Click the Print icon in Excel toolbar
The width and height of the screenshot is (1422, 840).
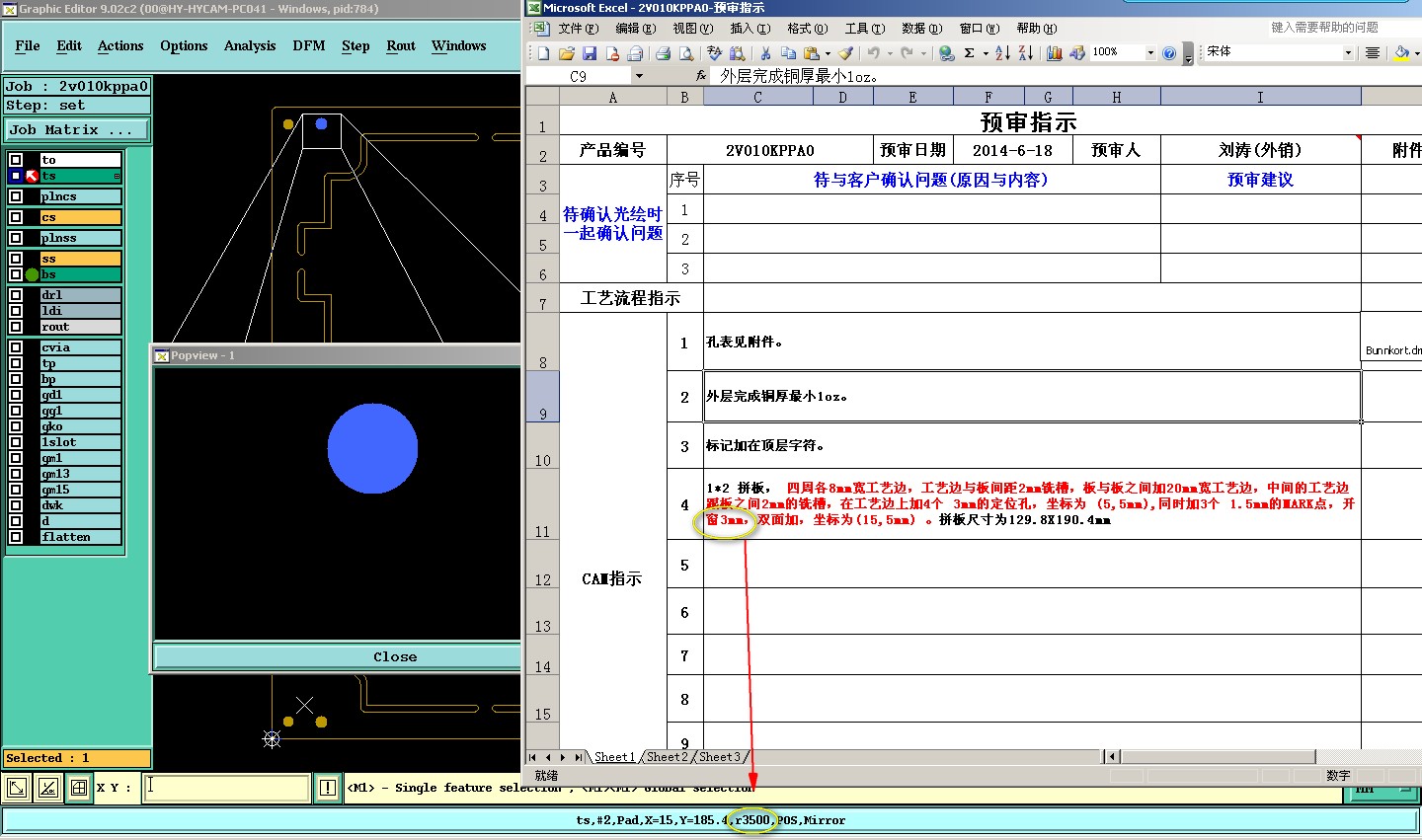[x=664, y=53]
